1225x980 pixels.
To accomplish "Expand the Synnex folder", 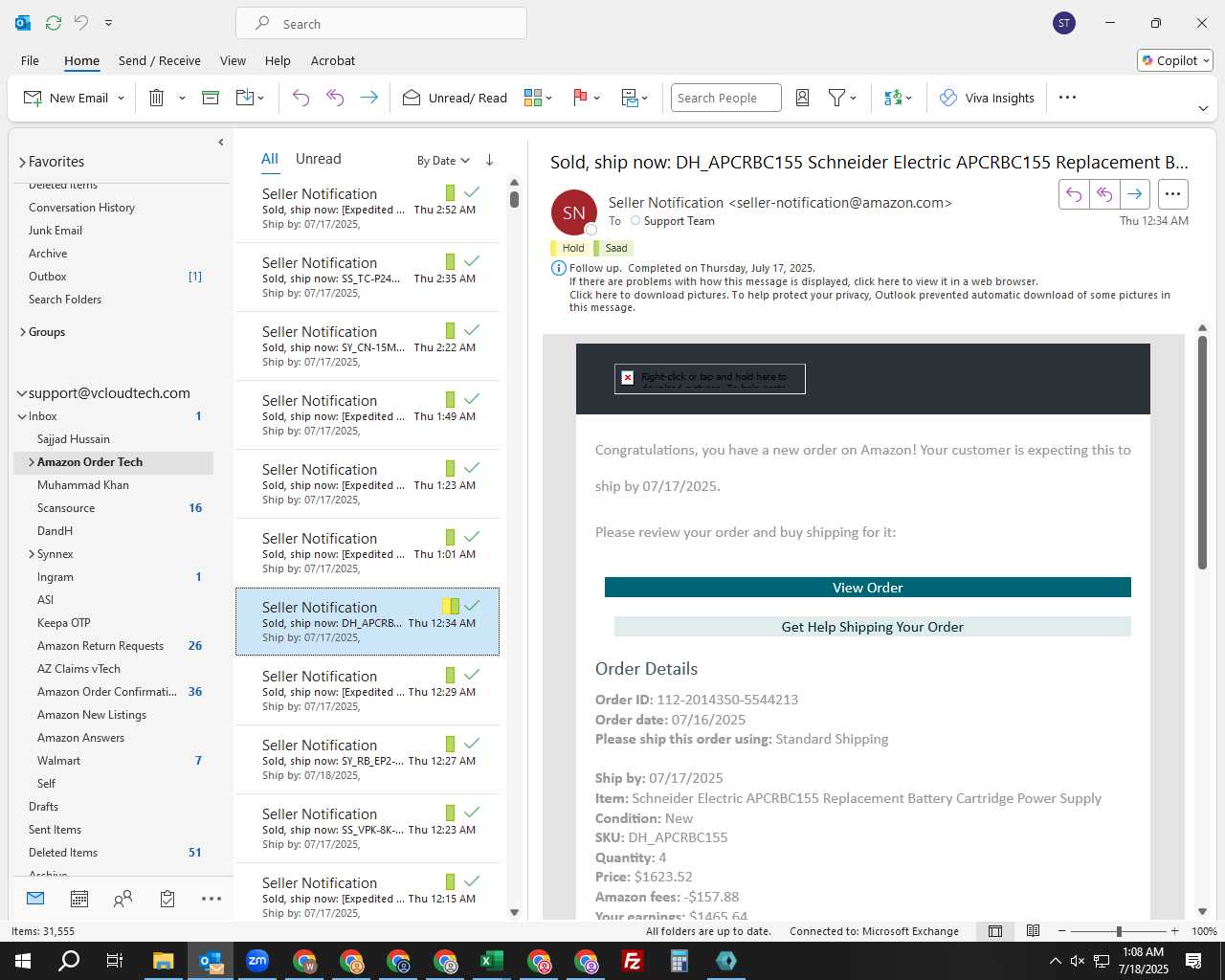I will point(32,554).
